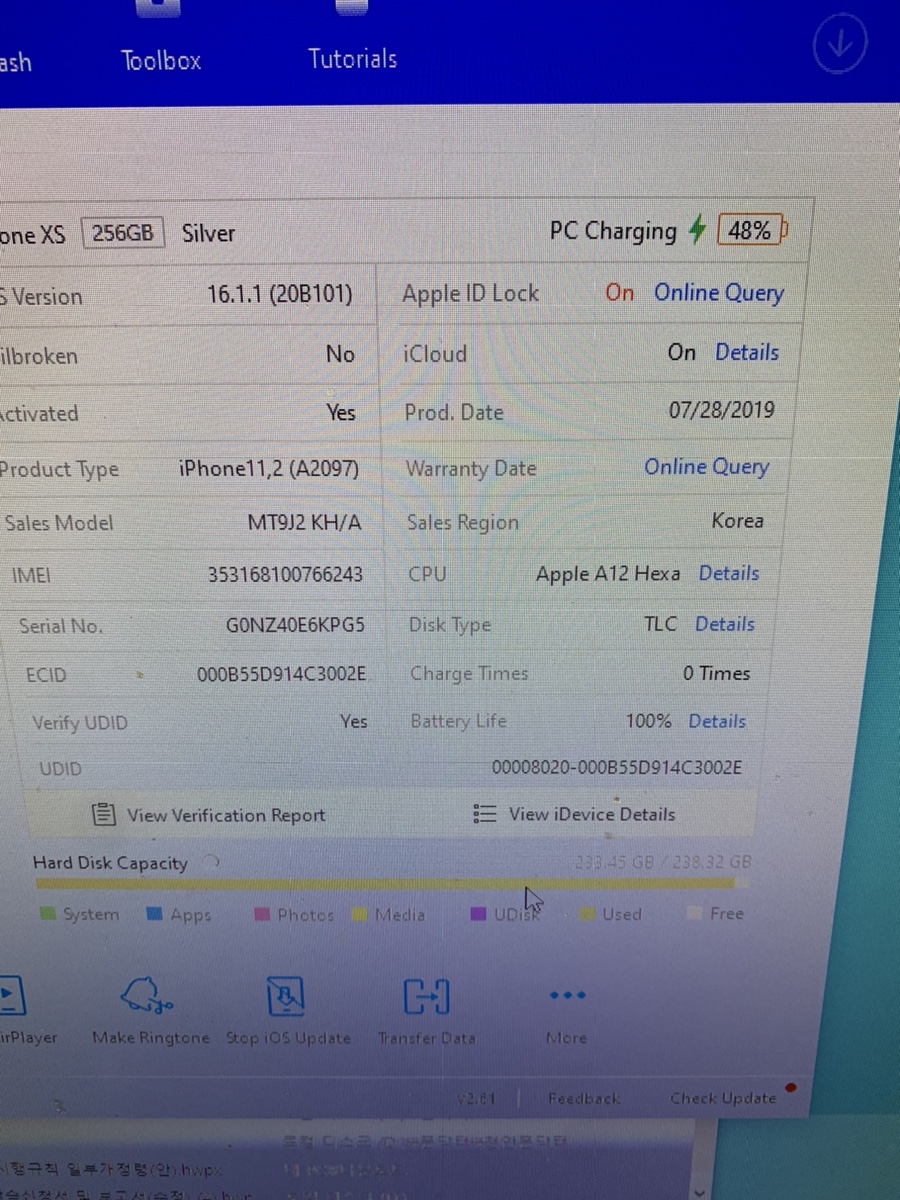Click the red Apple ID Lock On status
Screen dimensions: 900x1200
619,292
